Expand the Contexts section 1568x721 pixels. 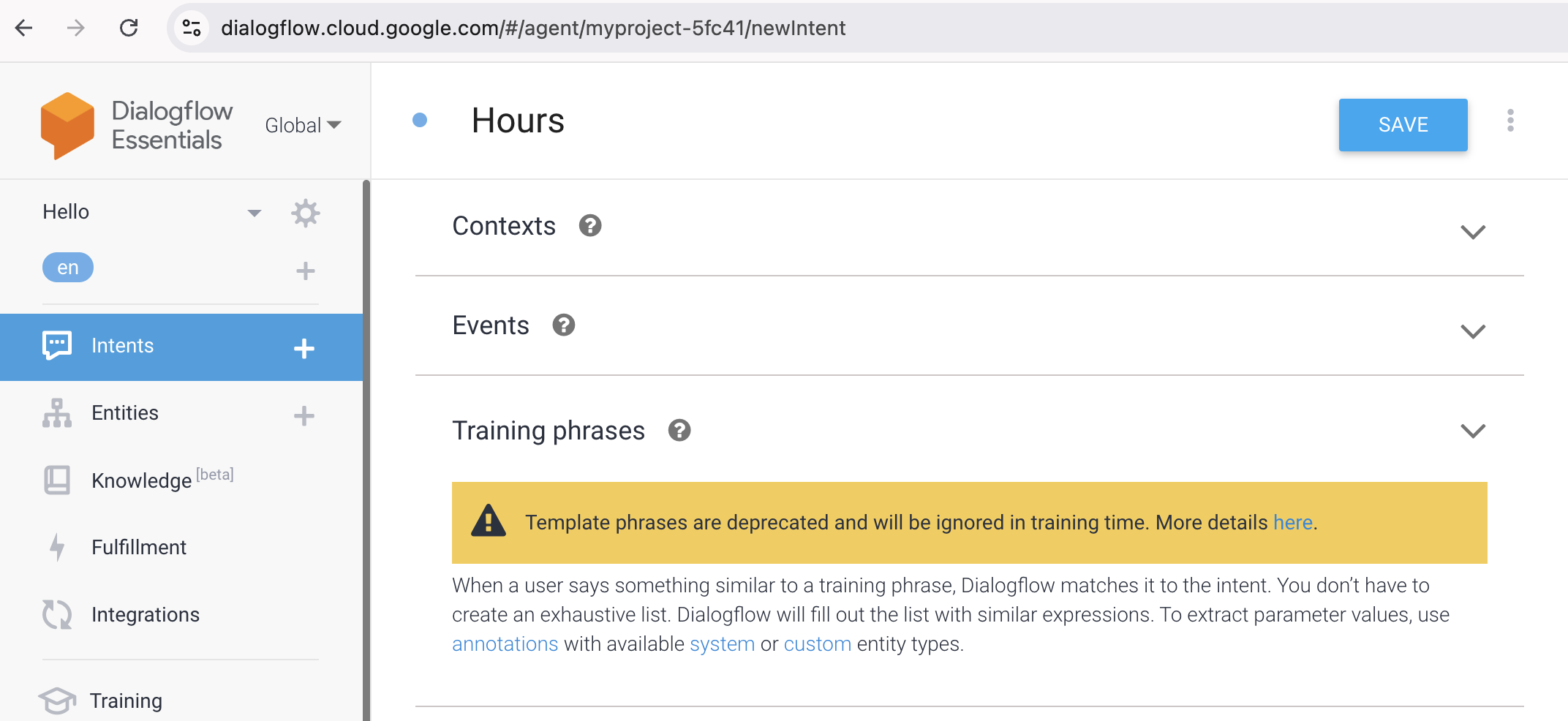coord(1474,232)
